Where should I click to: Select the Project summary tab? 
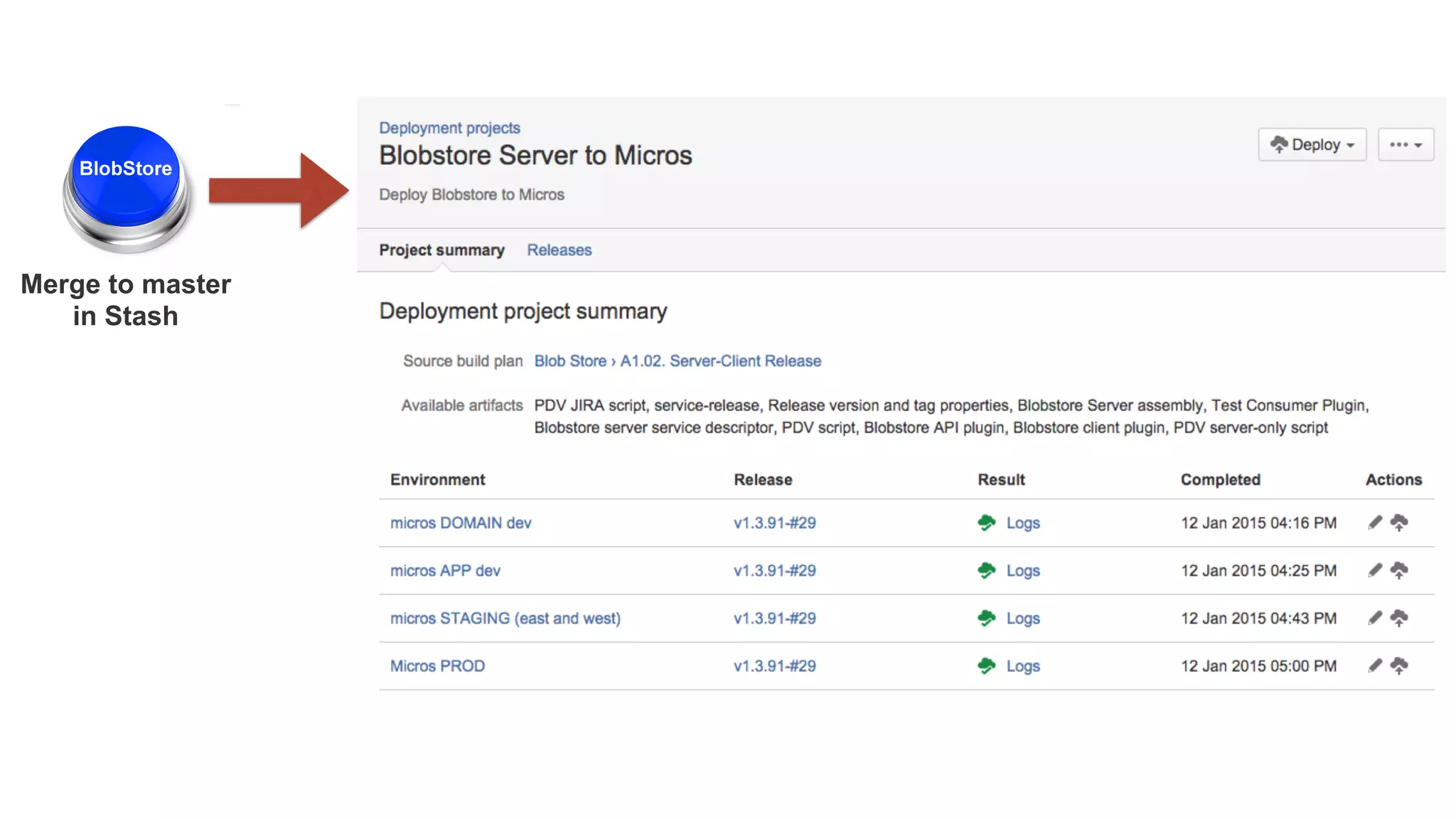(441, 250)
